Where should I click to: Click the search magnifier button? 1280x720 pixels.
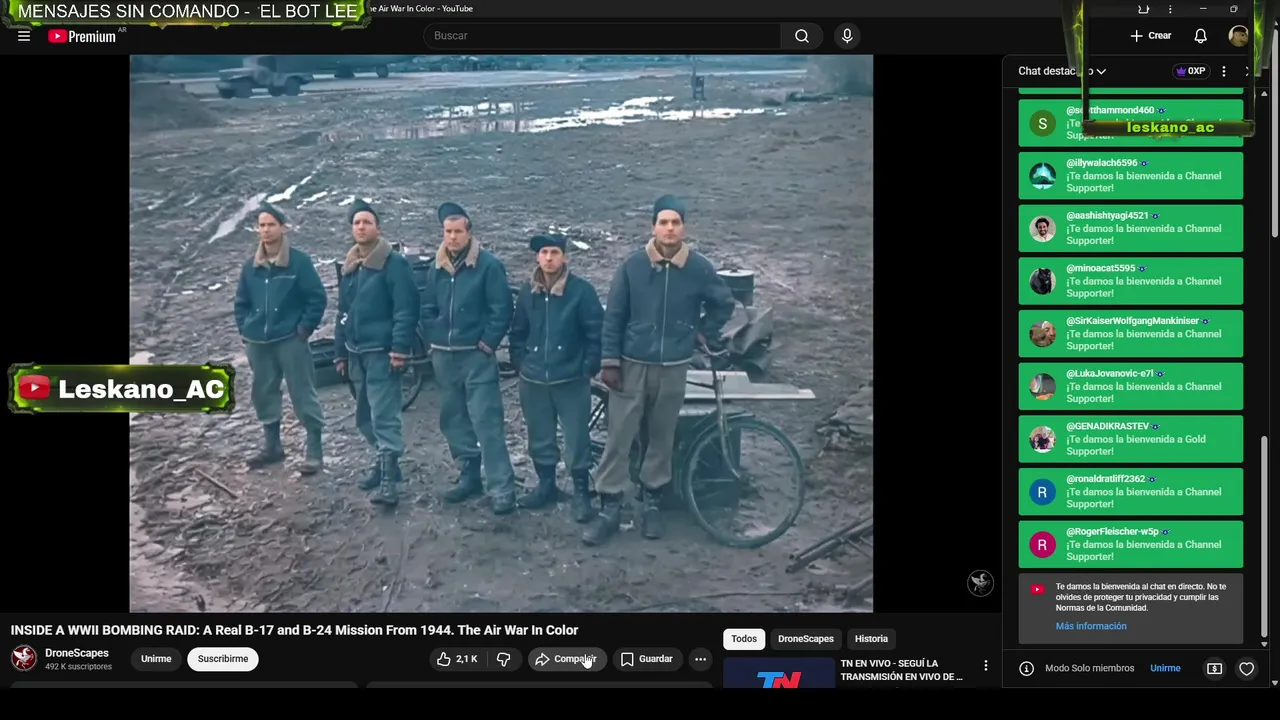pos(802,36)
